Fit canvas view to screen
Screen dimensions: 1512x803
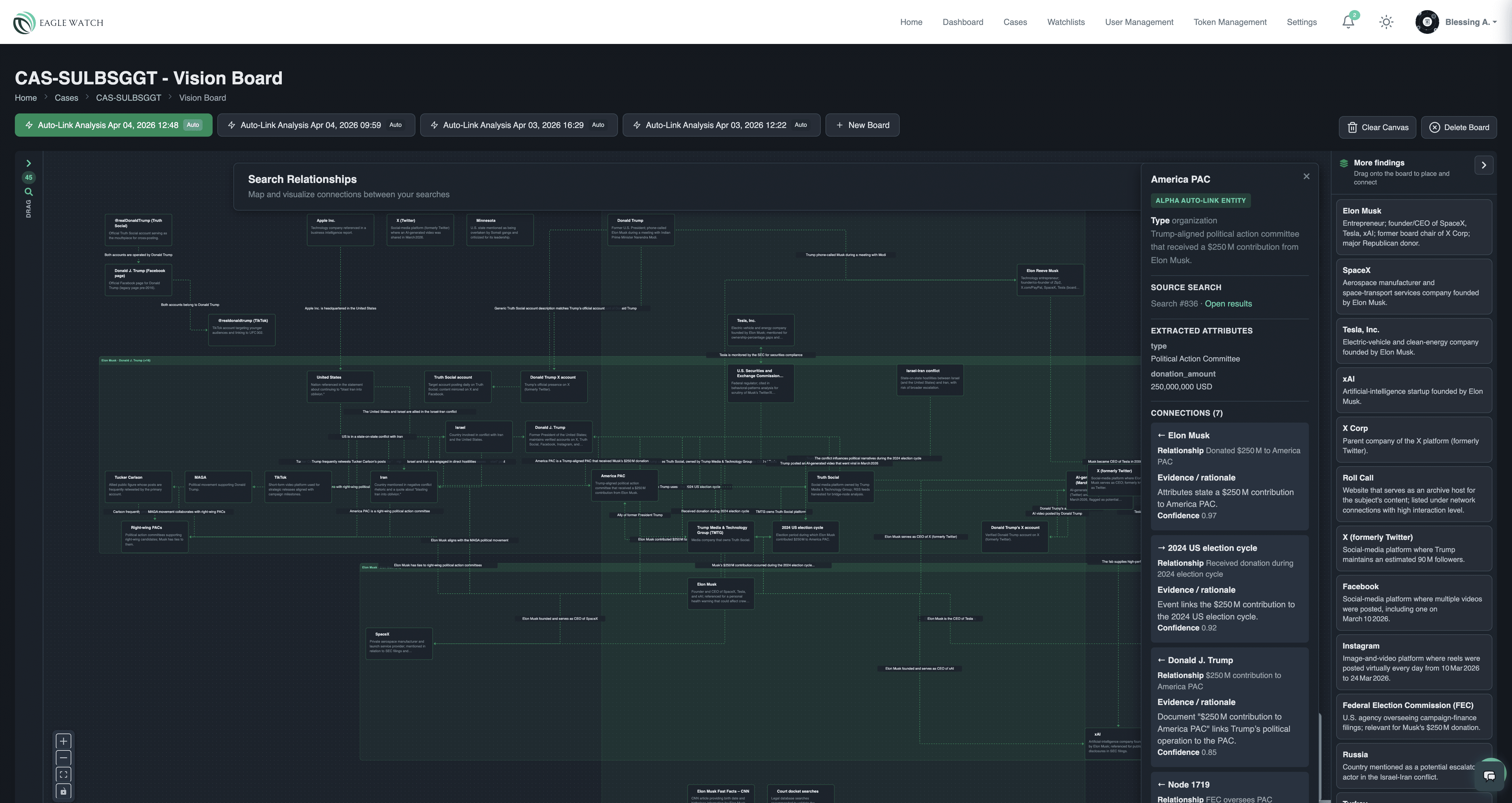point(63,774)
